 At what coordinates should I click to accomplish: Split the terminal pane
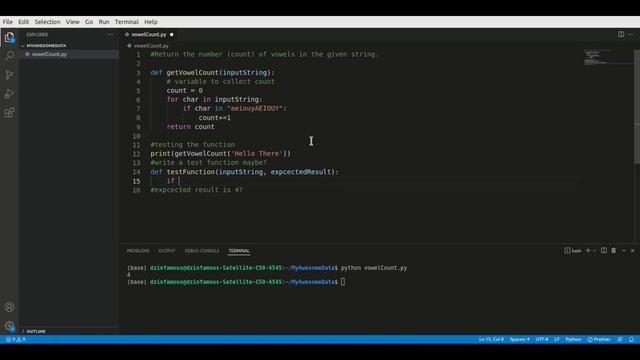click(604, 251)
